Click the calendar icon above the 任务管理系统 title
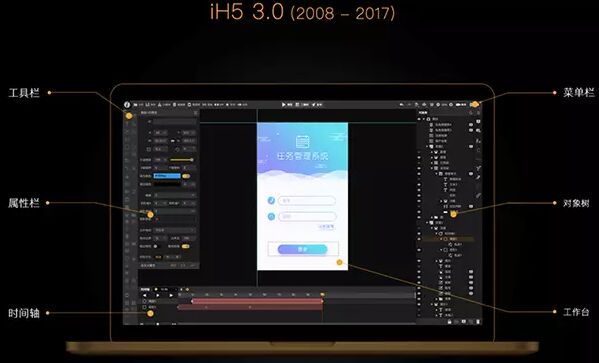The height and width of the screenshot is (363, 599). point(303,141)
